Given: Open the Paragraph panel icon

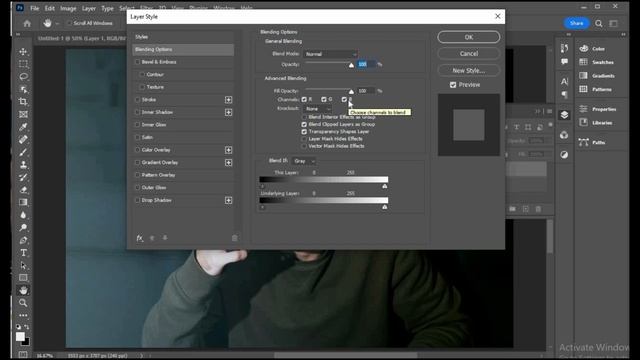Looking at the screenshot, I should pyautogui.click(x=564, y=95).
